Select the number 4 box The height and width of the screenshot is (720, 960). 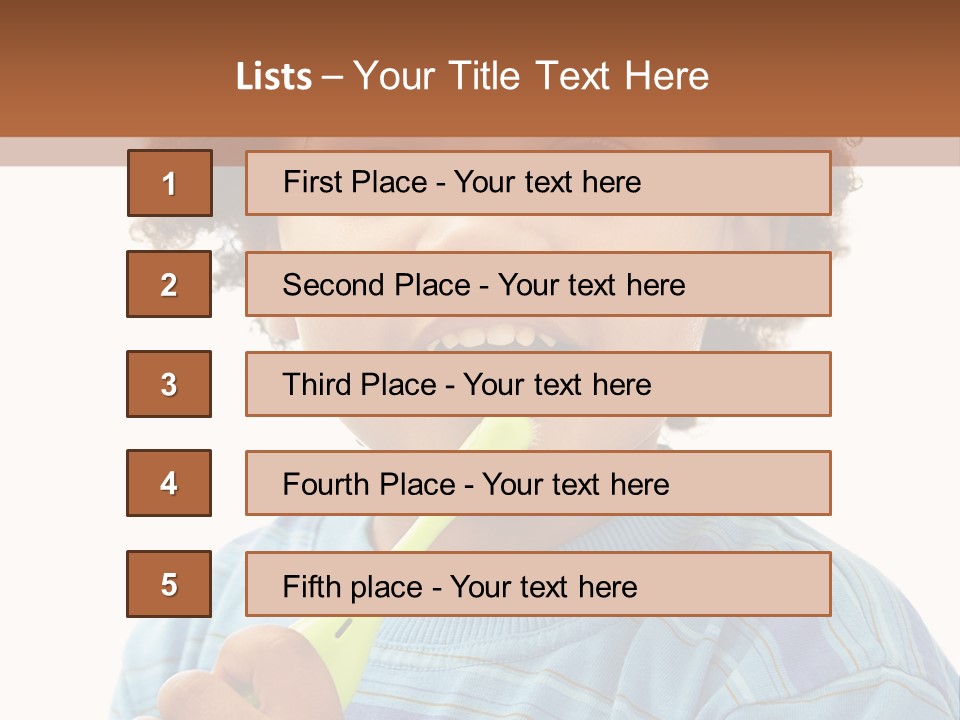click(169, 483)
